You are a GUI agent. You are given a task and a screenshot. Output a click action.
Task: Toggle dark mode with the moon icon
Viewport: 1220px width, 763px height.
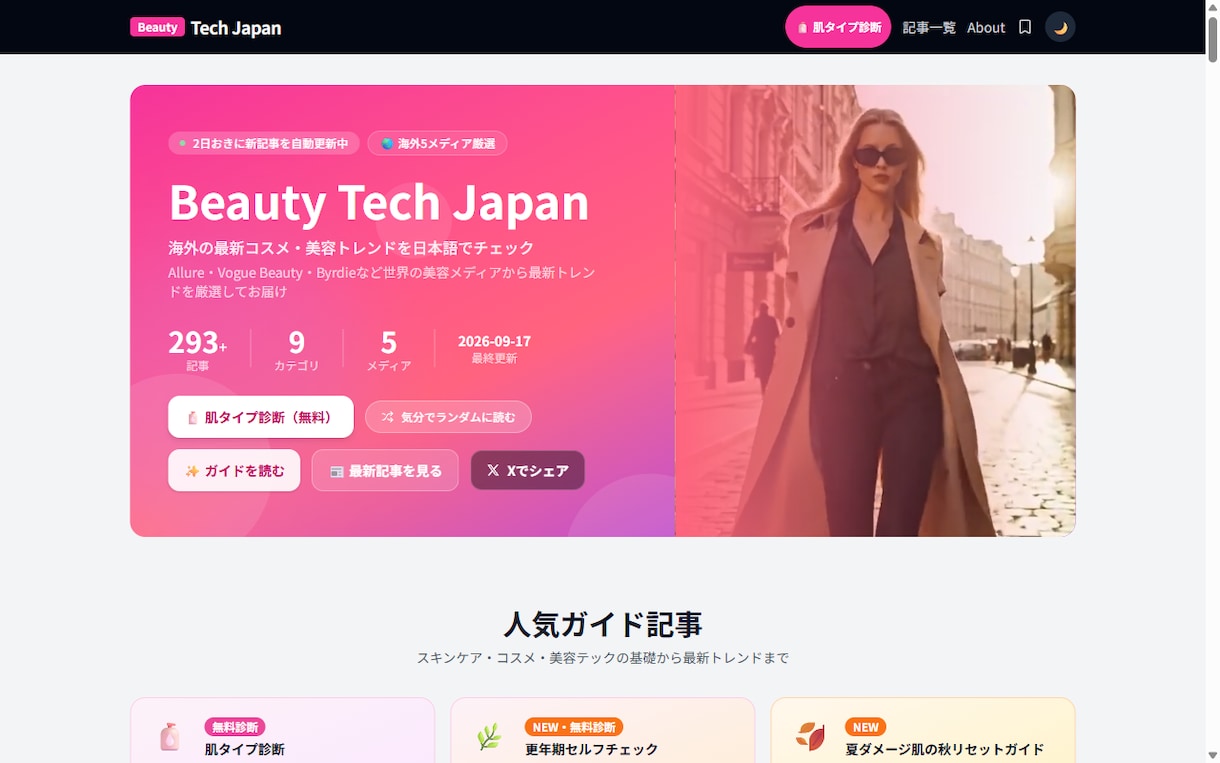[1060, 27]
